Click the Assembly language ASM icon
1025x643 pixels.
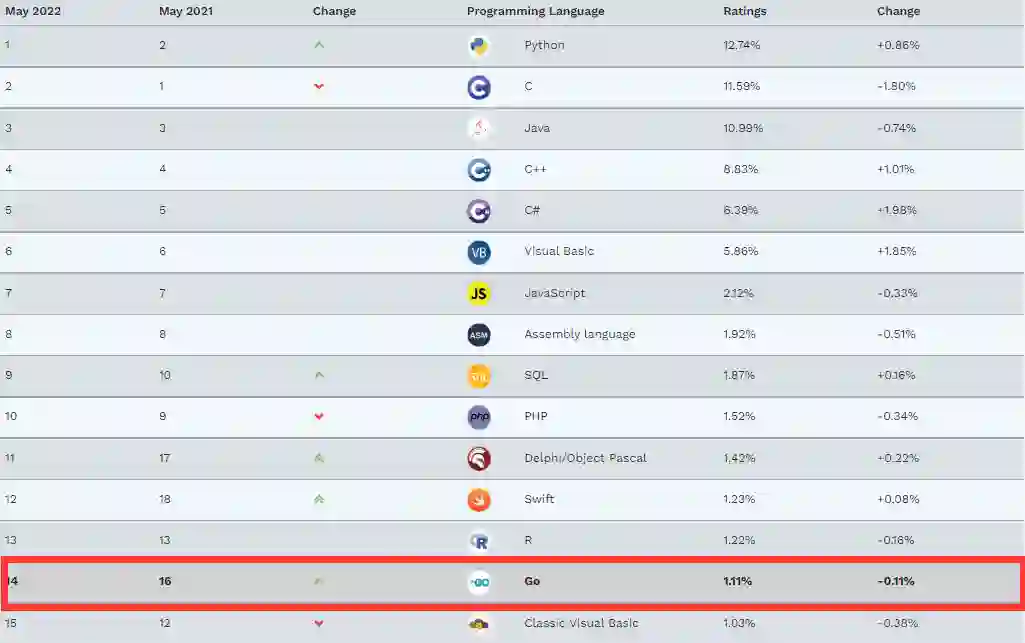[479, 335]
